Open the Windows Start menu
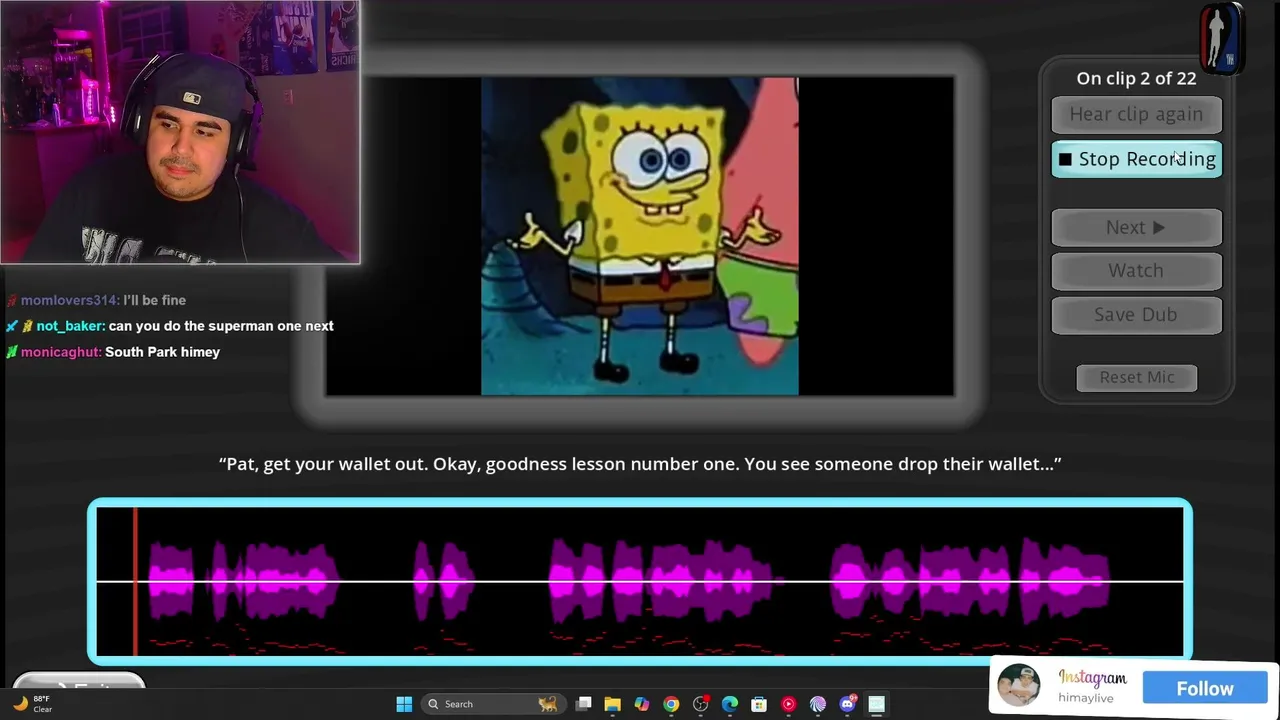1280x720 pixels. point(404,704)
